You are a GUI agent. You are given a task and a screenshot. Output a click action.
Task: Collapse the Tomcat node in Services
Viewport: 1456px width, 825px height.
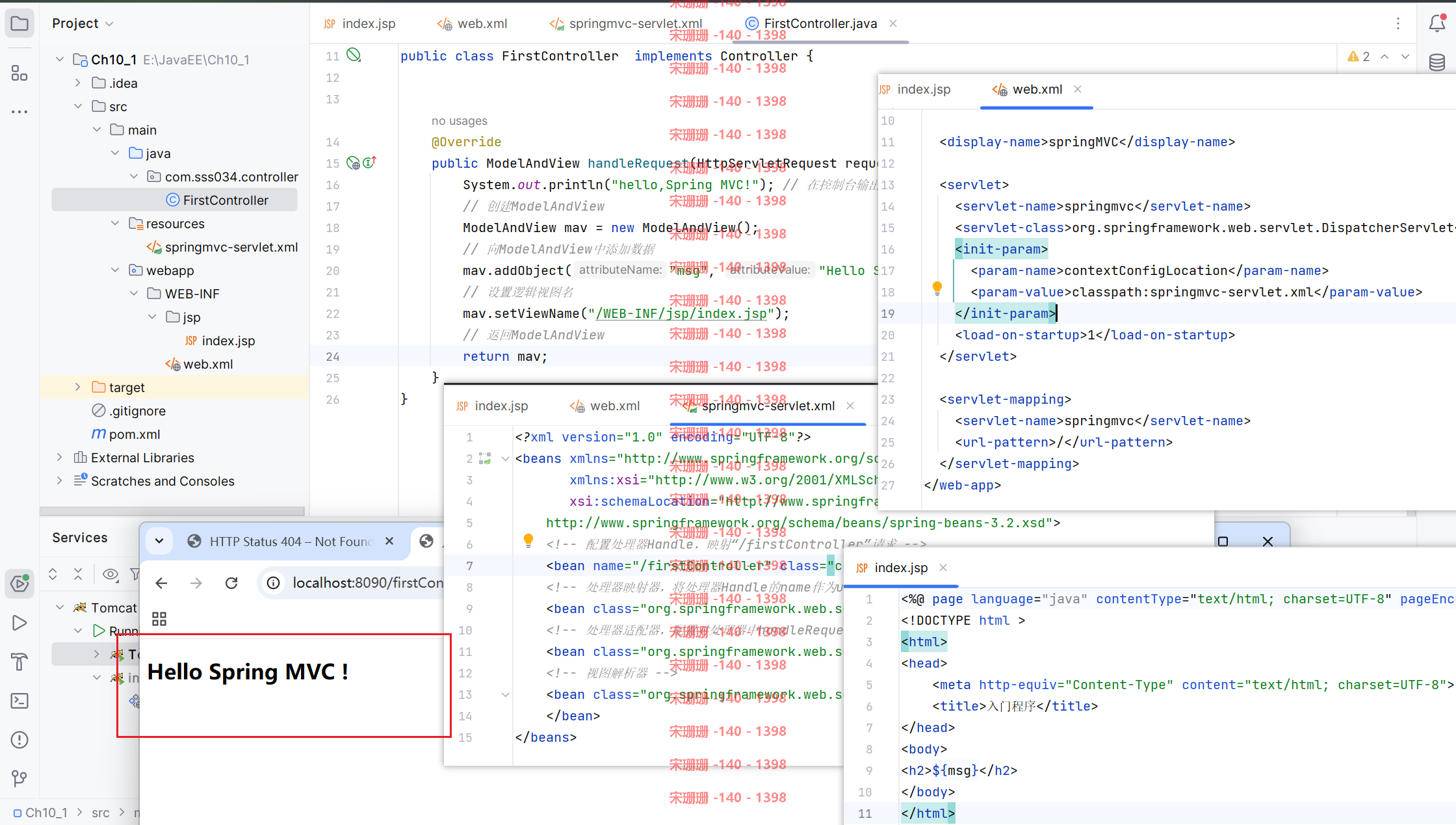coord(60,607)
